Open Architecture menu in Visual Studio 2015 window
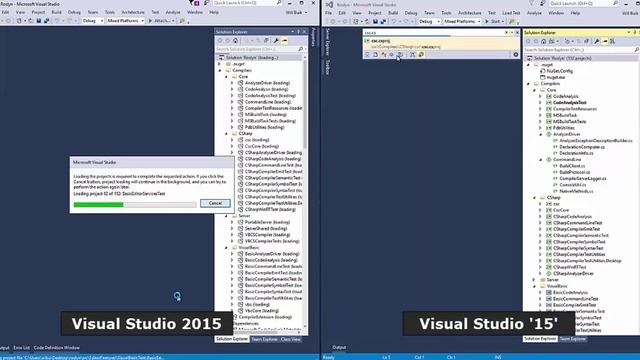 [x=133, y=12]
